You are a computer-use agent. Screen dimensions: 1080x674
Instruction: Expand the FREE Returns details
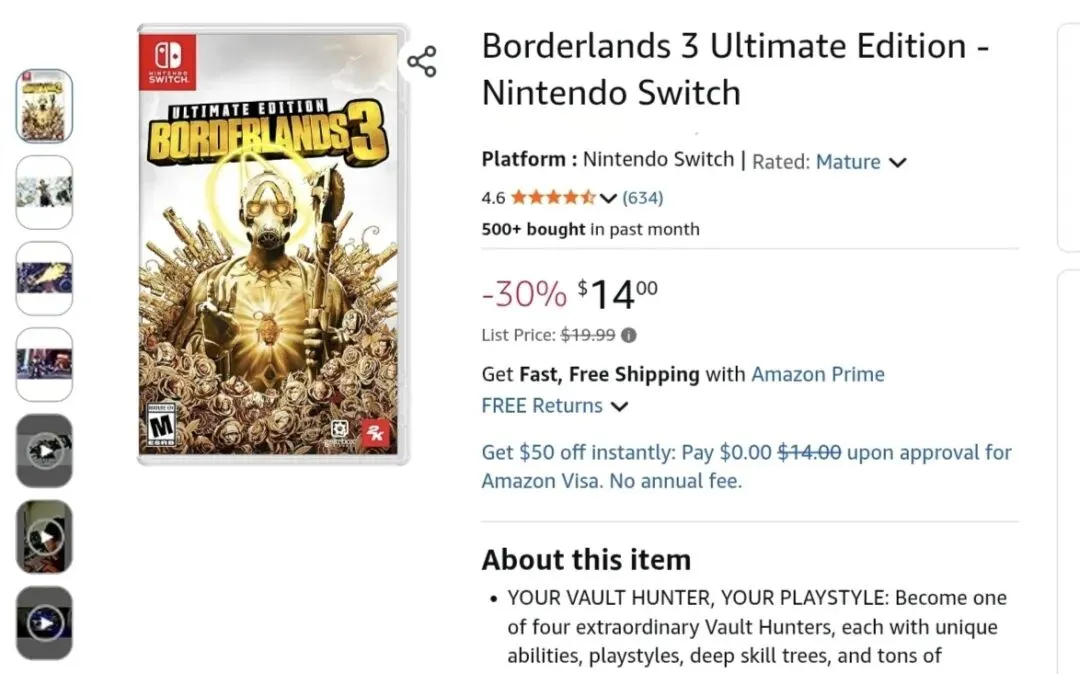click(x=619, y=406)
